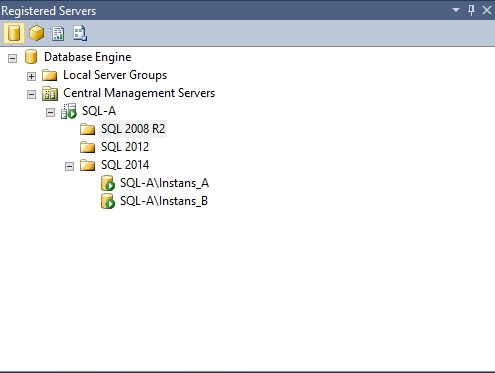
Task: Select the Database Engine toolbar icon
Action: tap(14, 33)
